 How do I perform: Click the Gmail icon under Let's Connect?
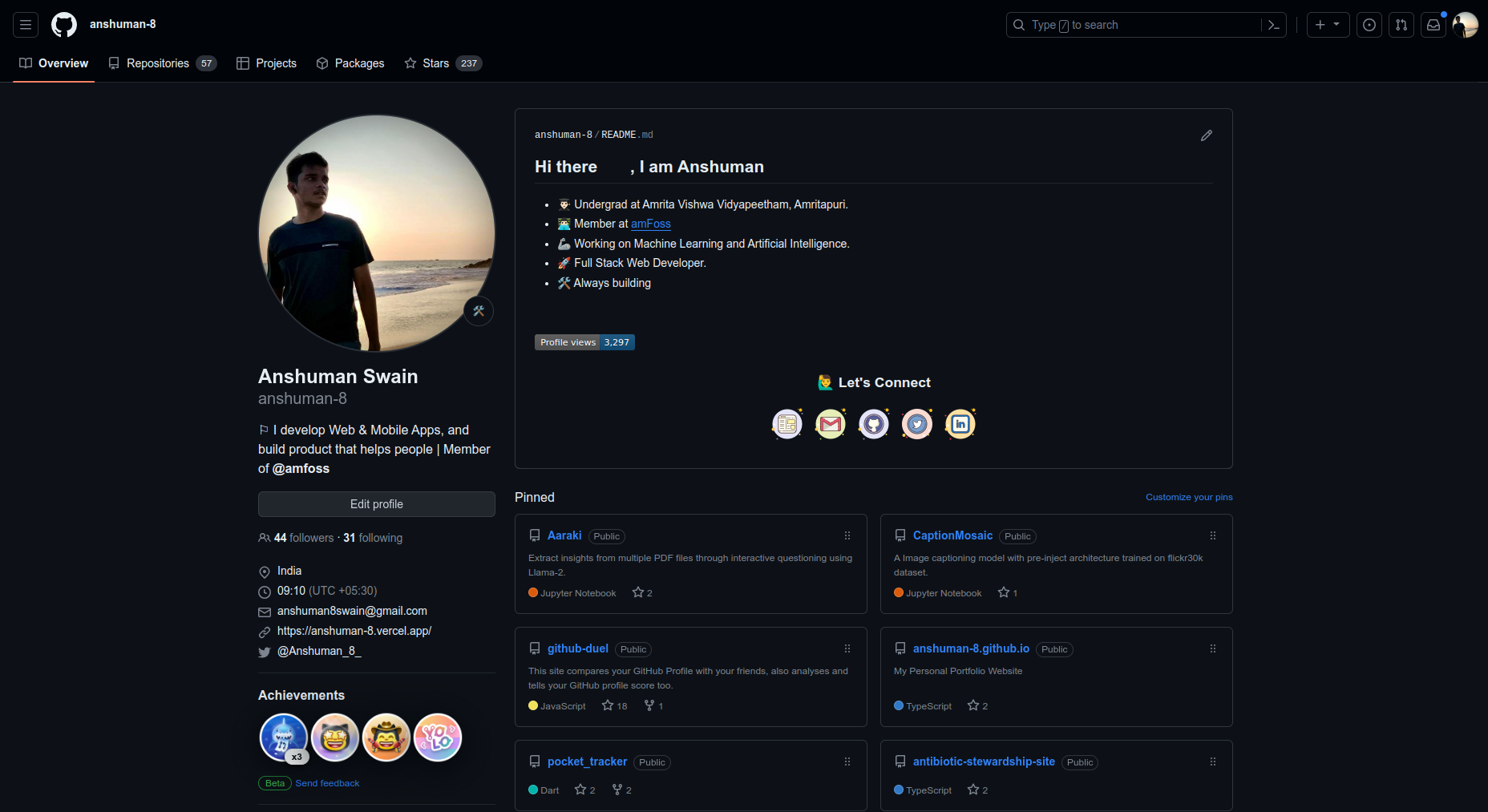click(831, 424)
